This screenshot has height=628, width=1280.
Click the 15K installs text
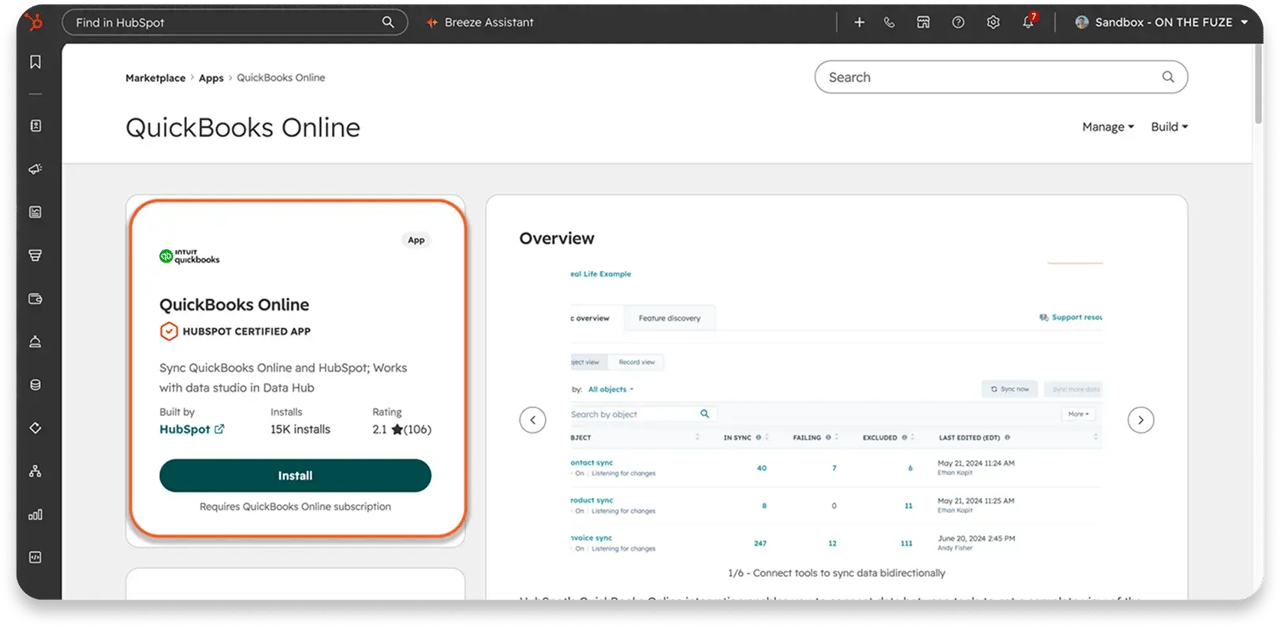pyautogui.click(x=300, y=429)
